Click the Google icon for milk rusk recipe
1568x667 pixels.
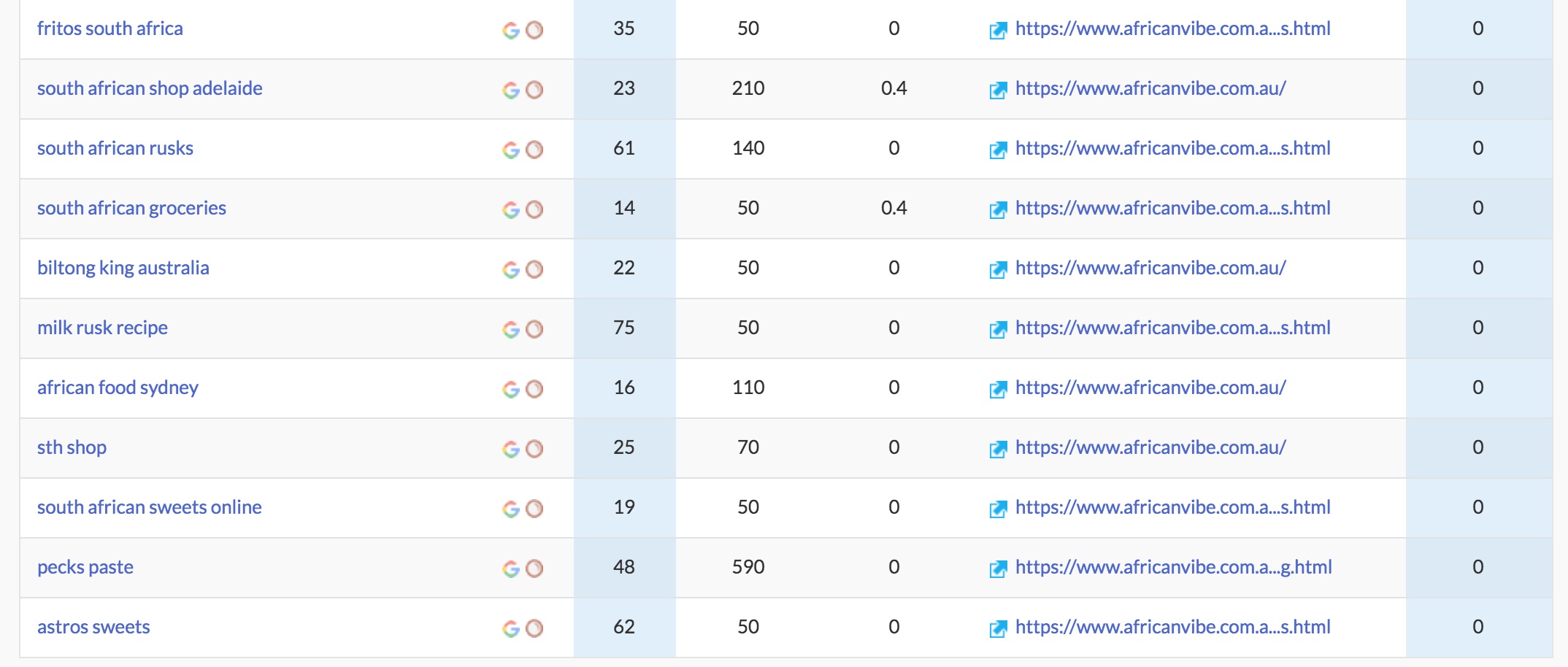[x=511, y=329]
